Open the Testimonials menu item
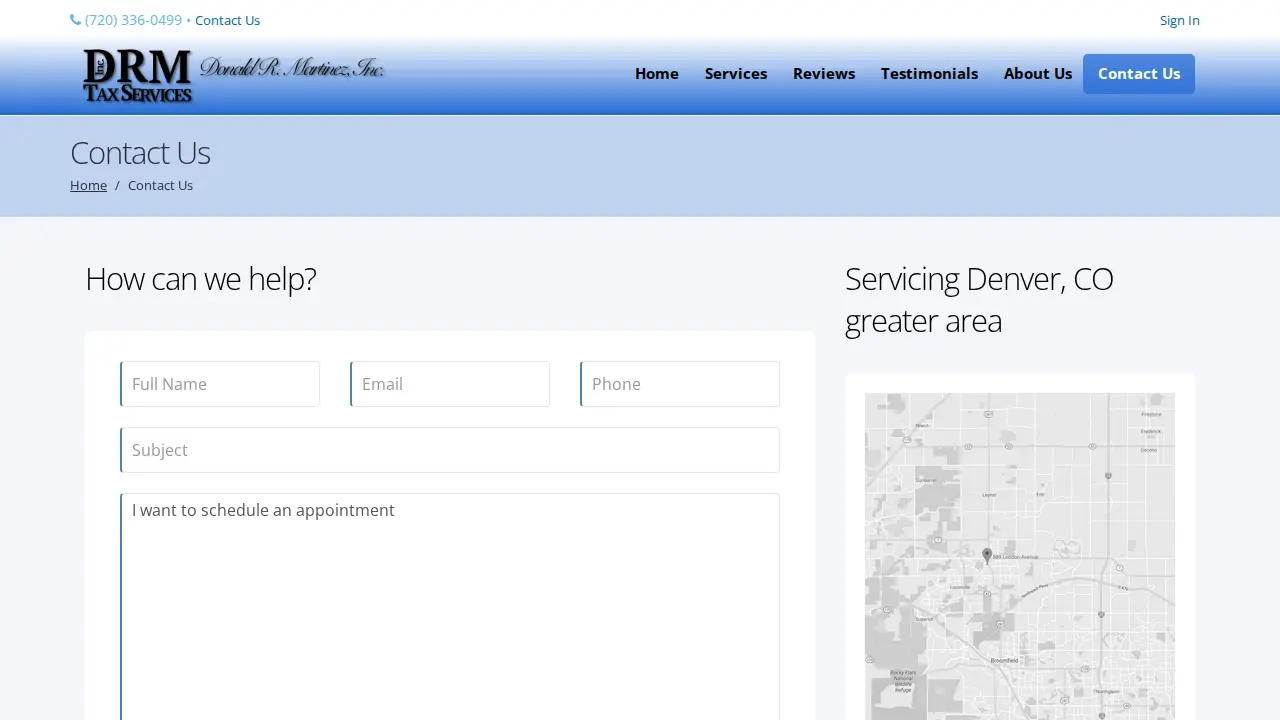 click(x=930, y=74)
